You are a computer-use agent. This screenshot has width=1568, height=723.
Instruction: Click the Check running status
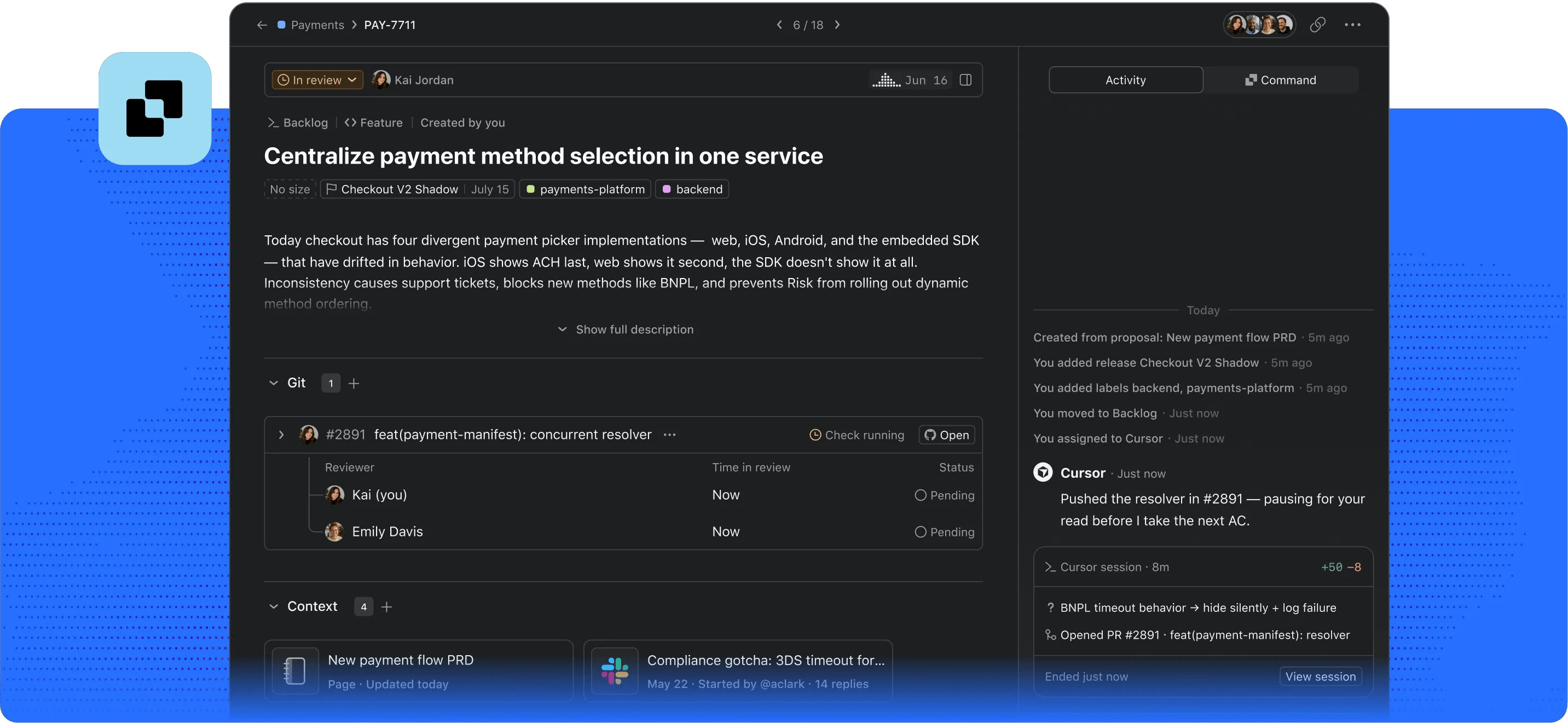point(857,435)
